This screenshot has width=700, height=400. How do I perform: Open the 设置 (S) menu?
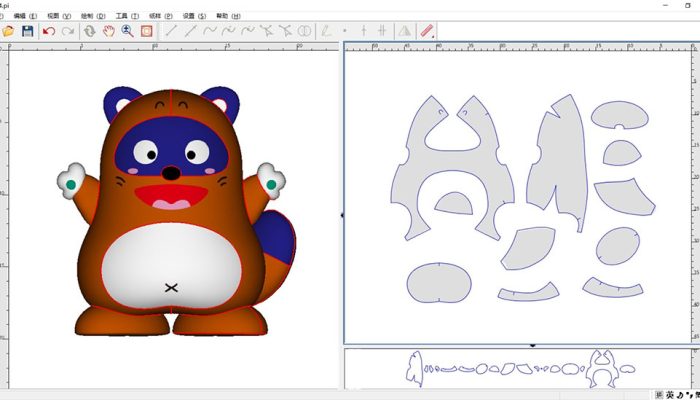point(194,16)
